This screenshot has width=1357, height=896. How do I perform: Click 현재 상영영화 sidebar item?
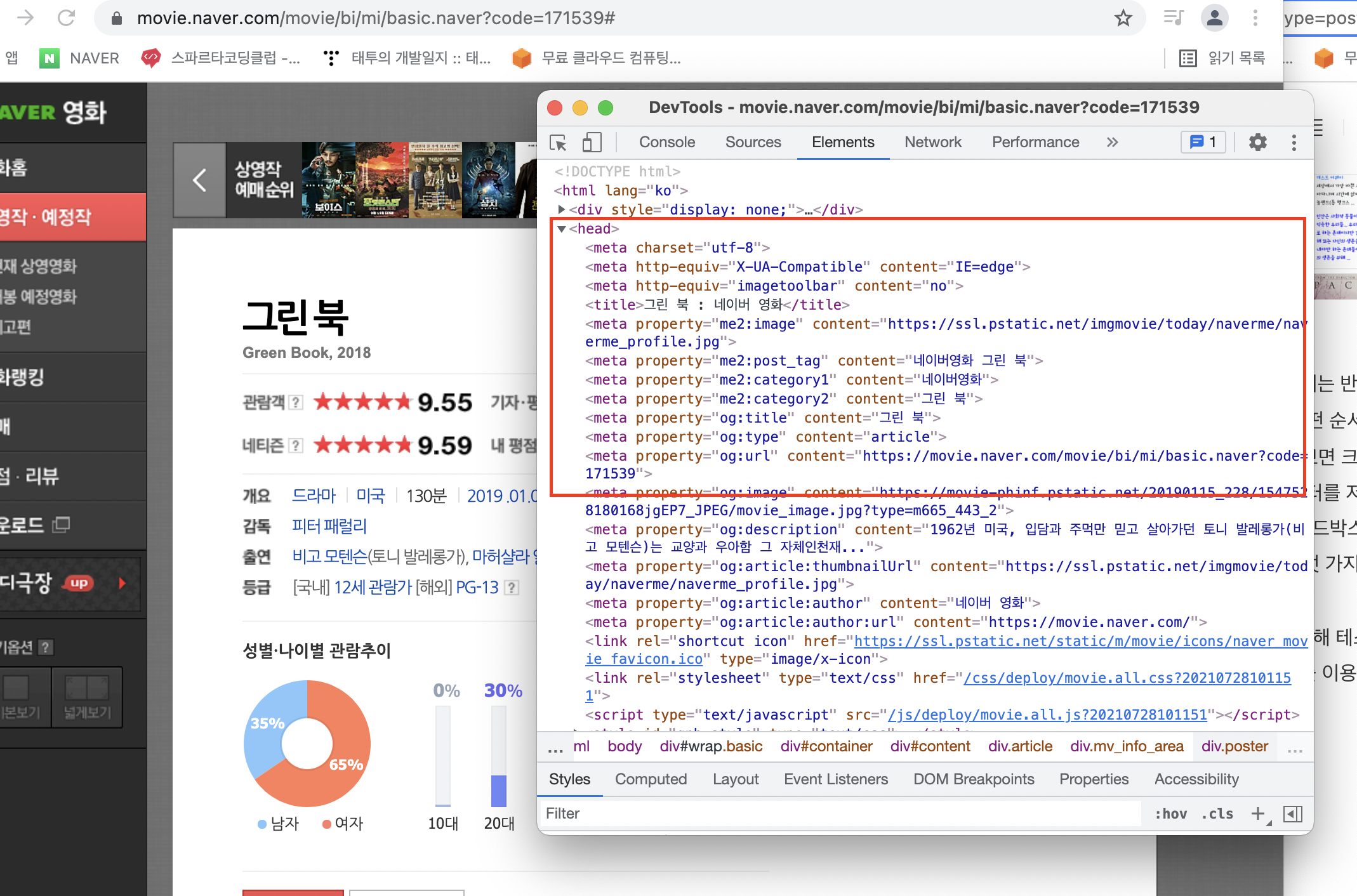pyautogui.click(x=39, y=266)
